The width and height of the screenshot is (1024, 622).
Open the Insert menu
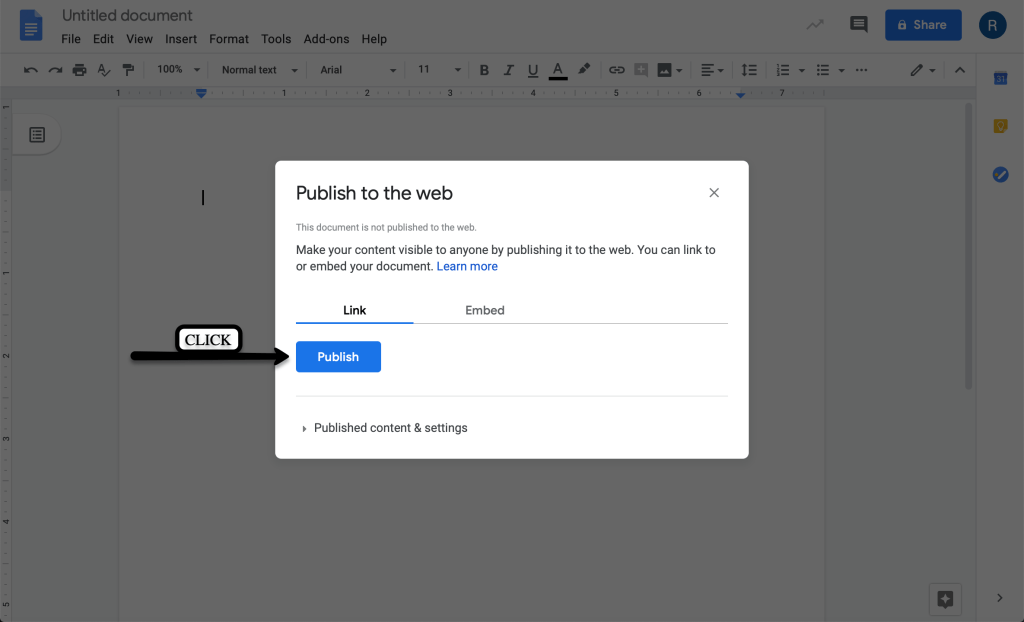point(181,39)
